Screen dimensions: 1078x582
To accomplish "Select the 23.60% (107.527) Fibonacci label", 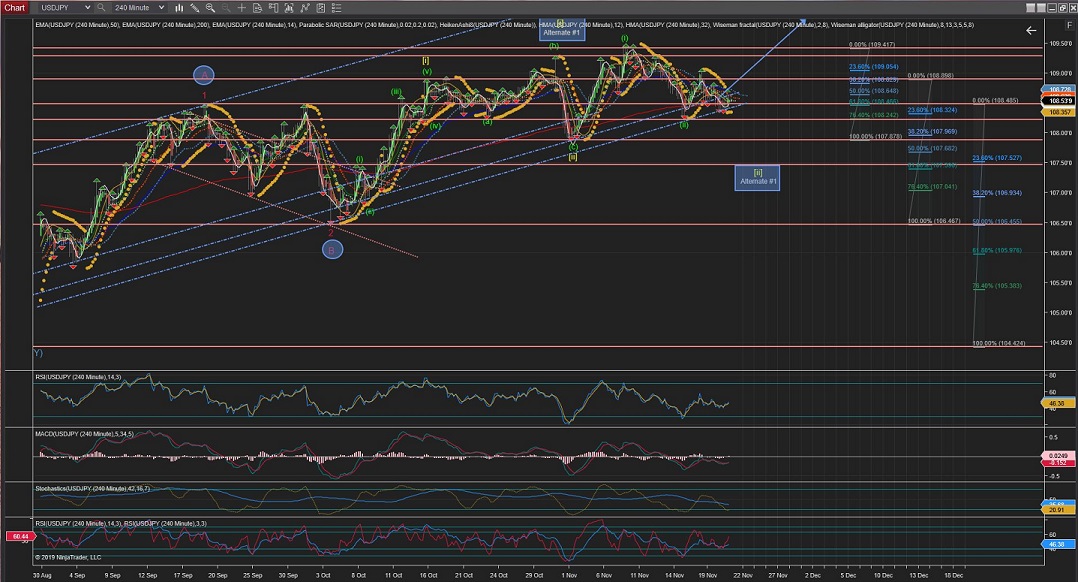I will pos(997,158).
